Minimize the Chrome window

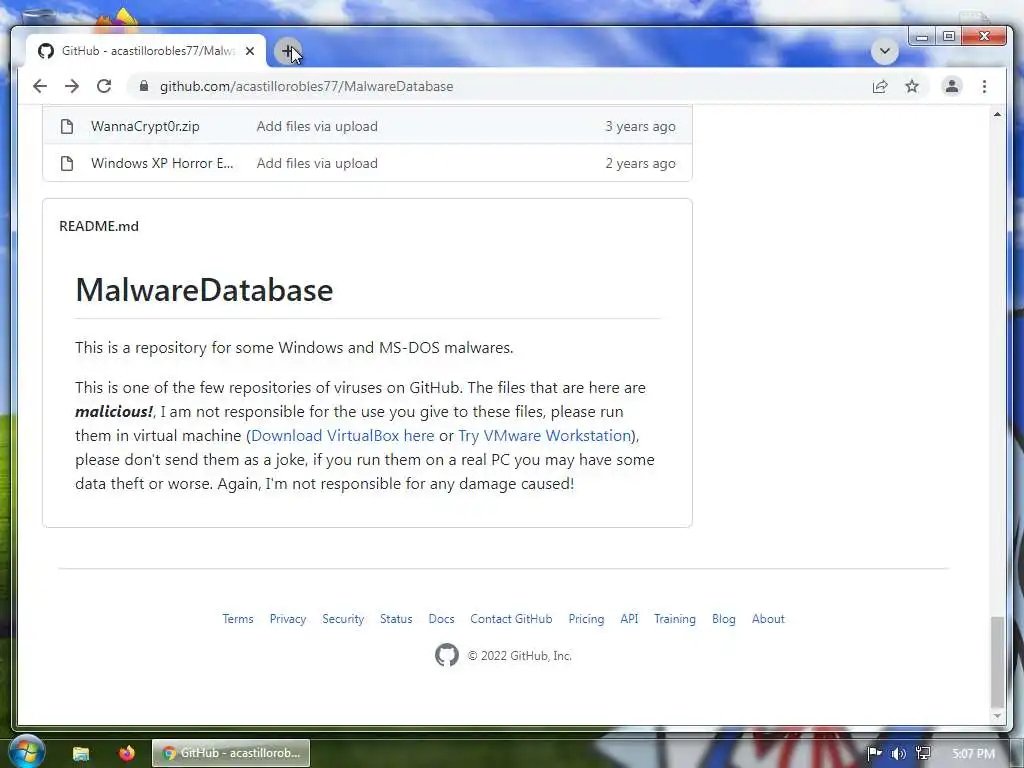(x=921, y=37)
